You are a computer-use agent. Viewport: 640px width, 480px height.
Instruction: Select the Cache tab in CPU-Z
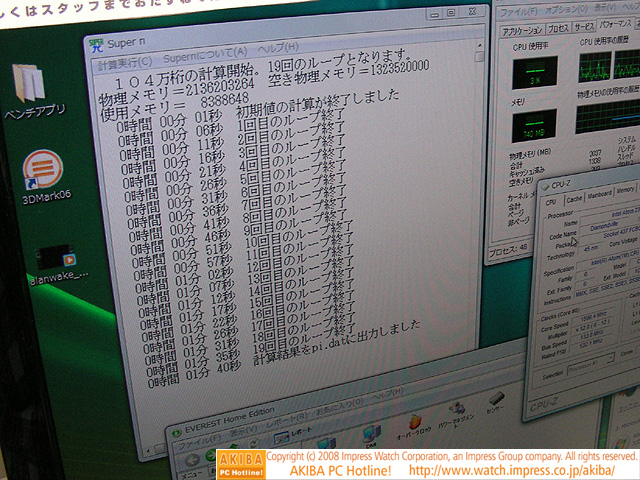click(x=574, y=196)
